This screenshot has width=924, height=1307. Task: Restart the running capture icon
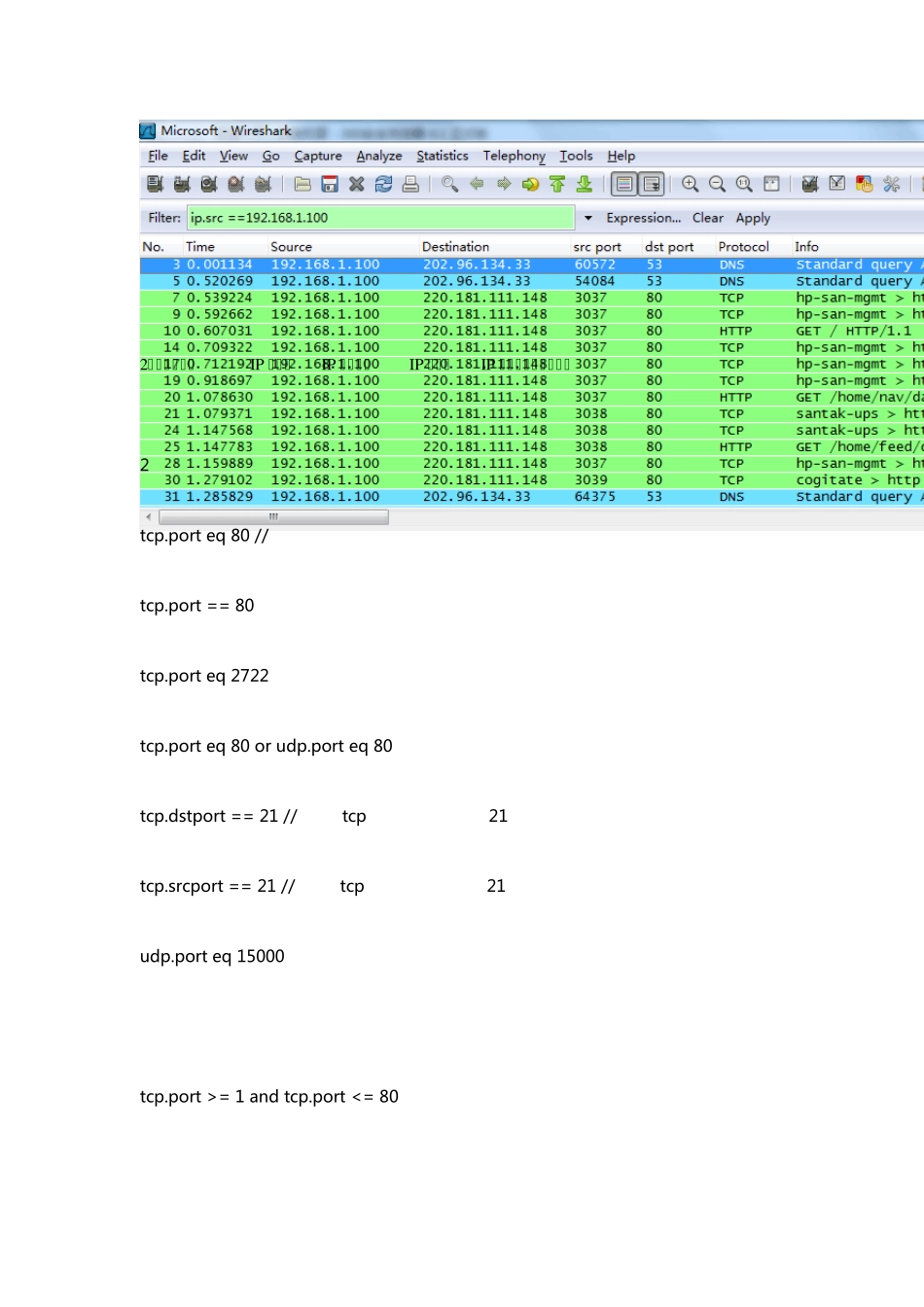pyautogui.click(x=263, y=184)
